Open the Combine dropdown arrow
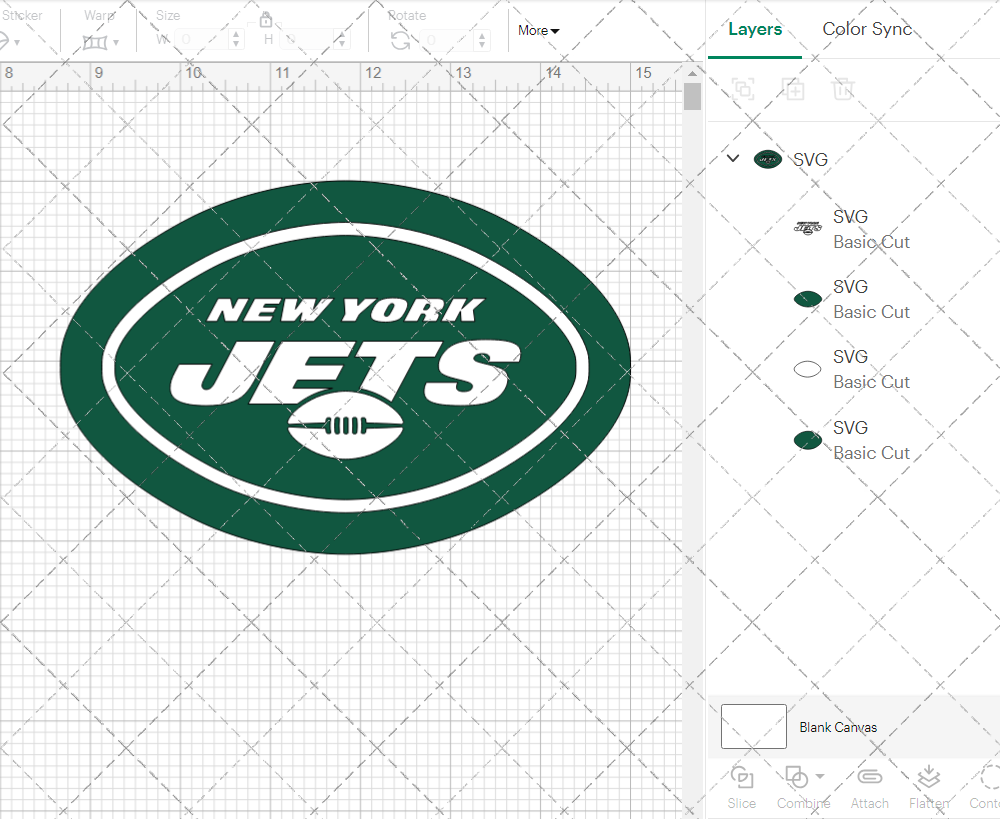 point(820,776)
